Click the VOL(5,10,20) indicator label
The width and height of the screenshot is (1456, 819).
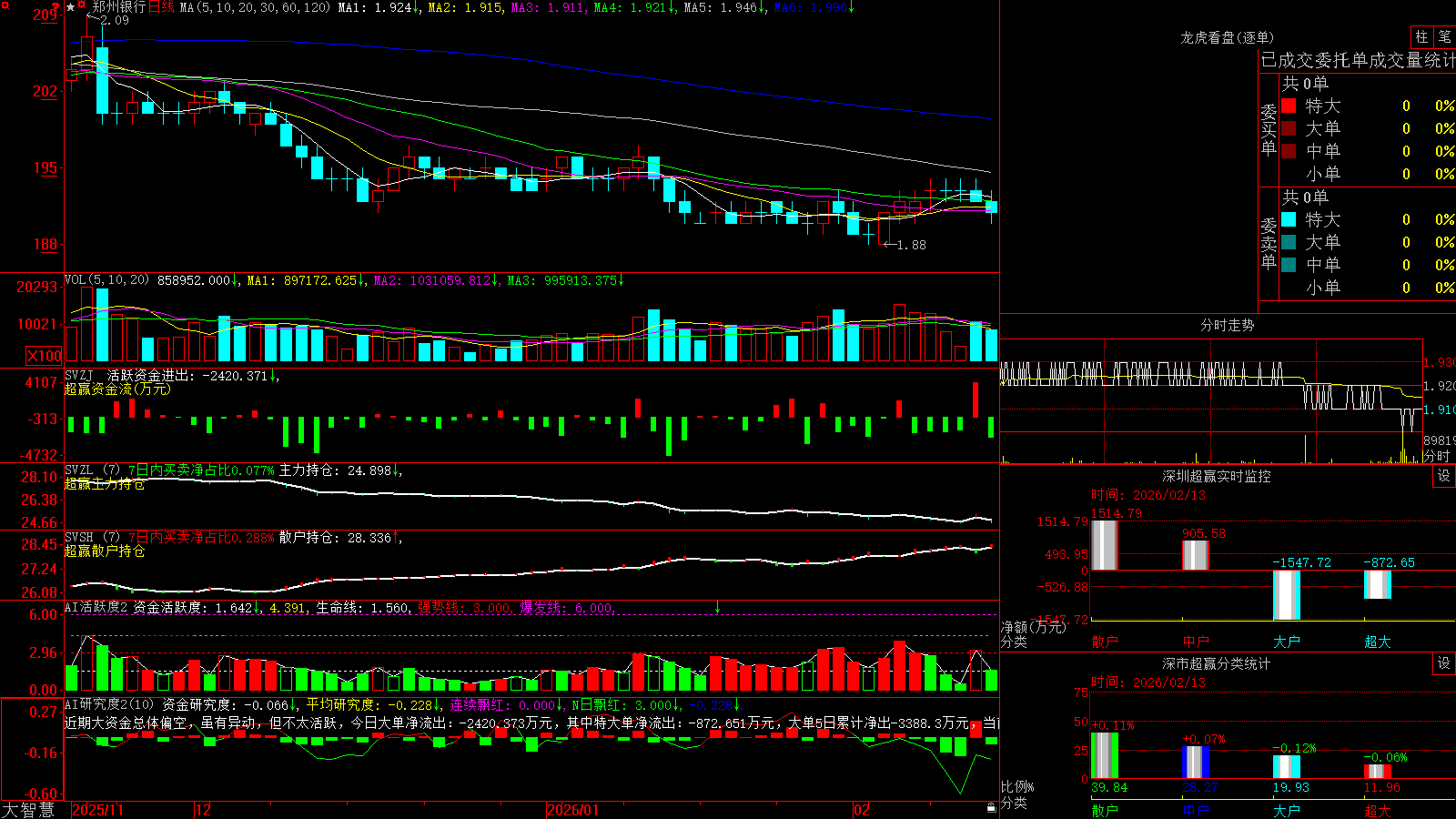point(106,280)
